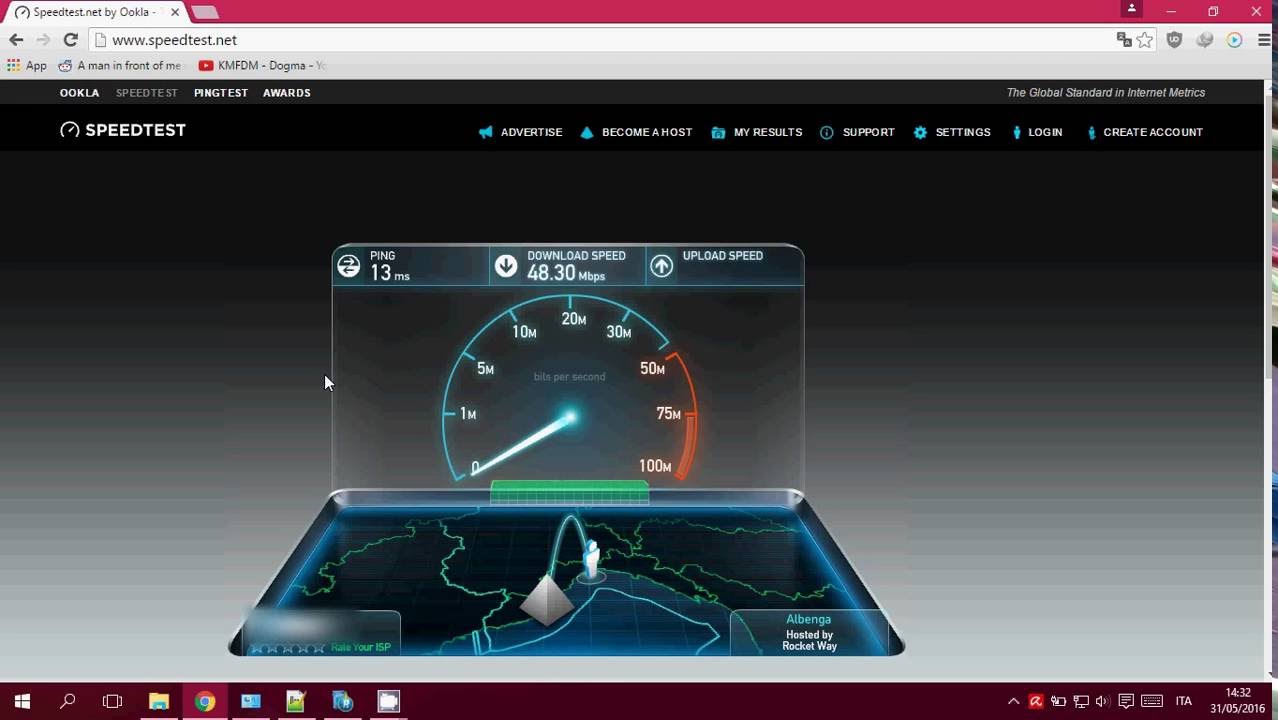Click the Chrome back arrow
The width and height of the screenshot is (1278, 720).
pos(16,40)
